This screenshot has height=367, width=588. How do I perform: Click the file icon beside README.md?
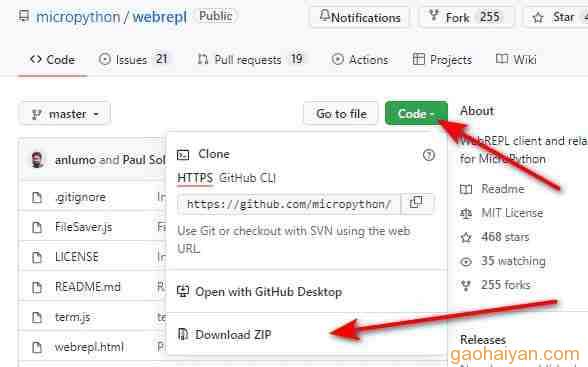click(x=37, y=288)
